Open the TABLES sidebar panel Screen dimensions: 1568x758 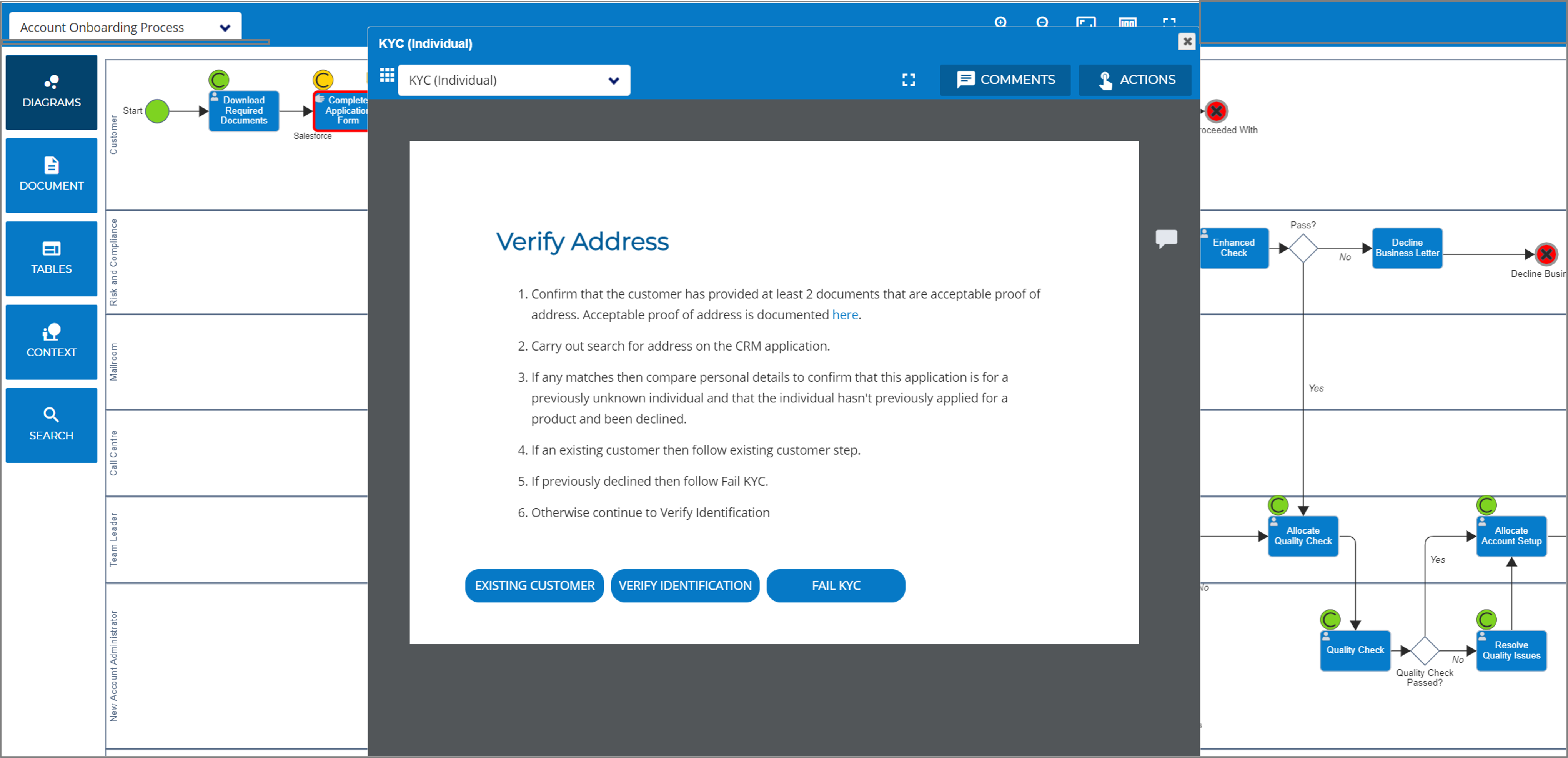click(51, 259)
